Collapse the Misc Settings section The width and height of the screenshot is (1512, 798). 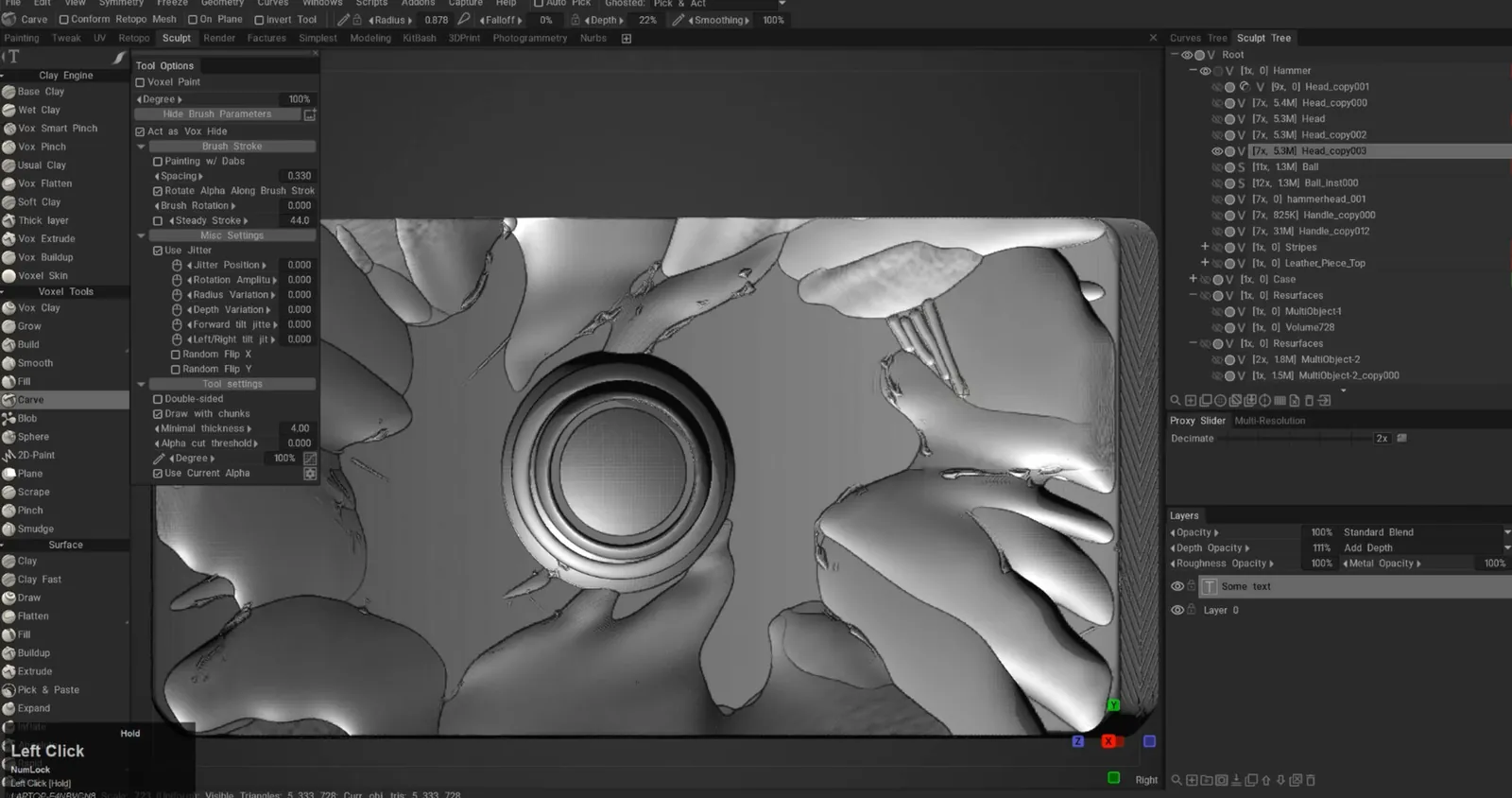pos(141,235)
